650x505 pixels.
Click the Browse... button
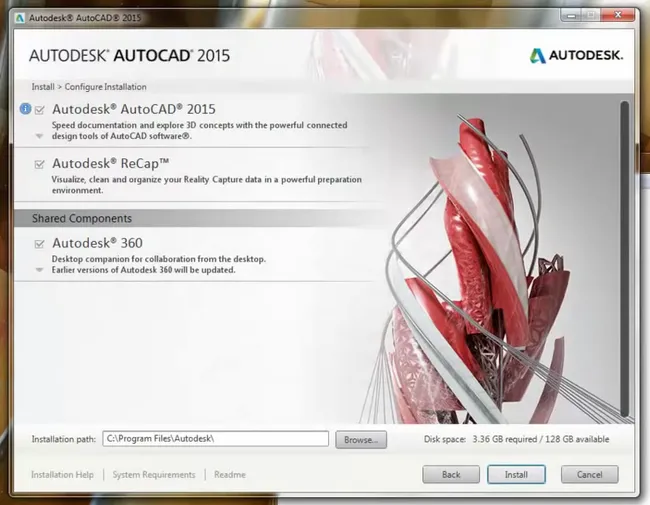[361, 439]
